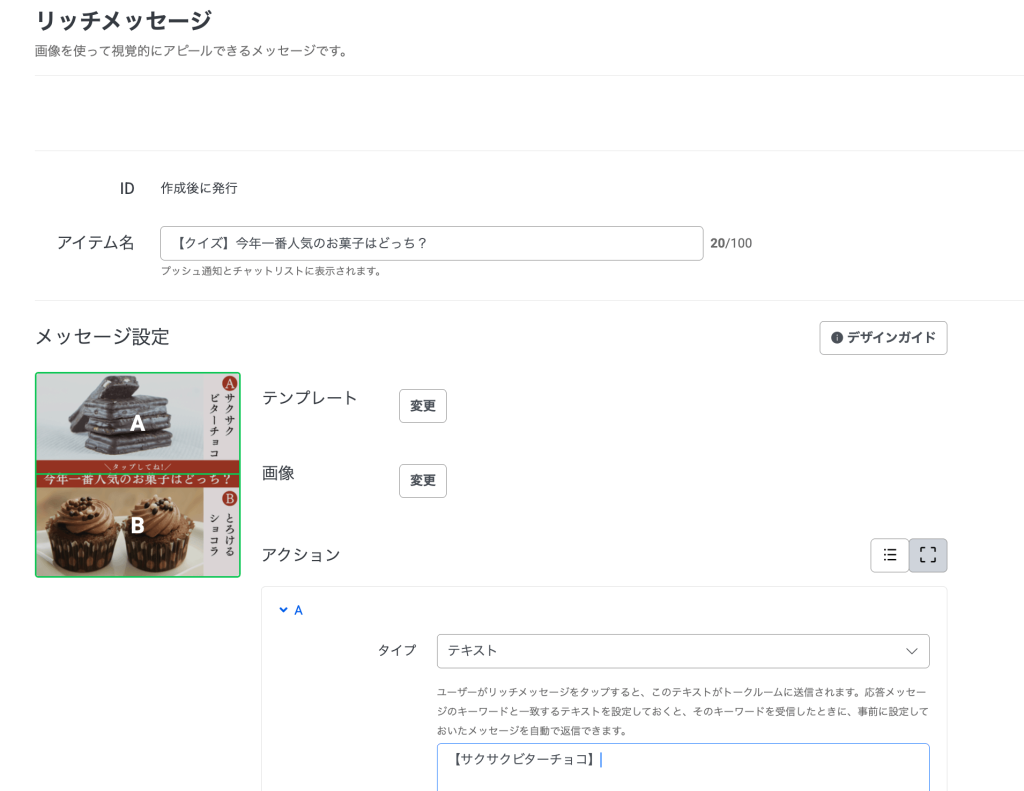Click 変更 next to 画像
Viewport: 1024px width, 791px height.
pos(422,481)
